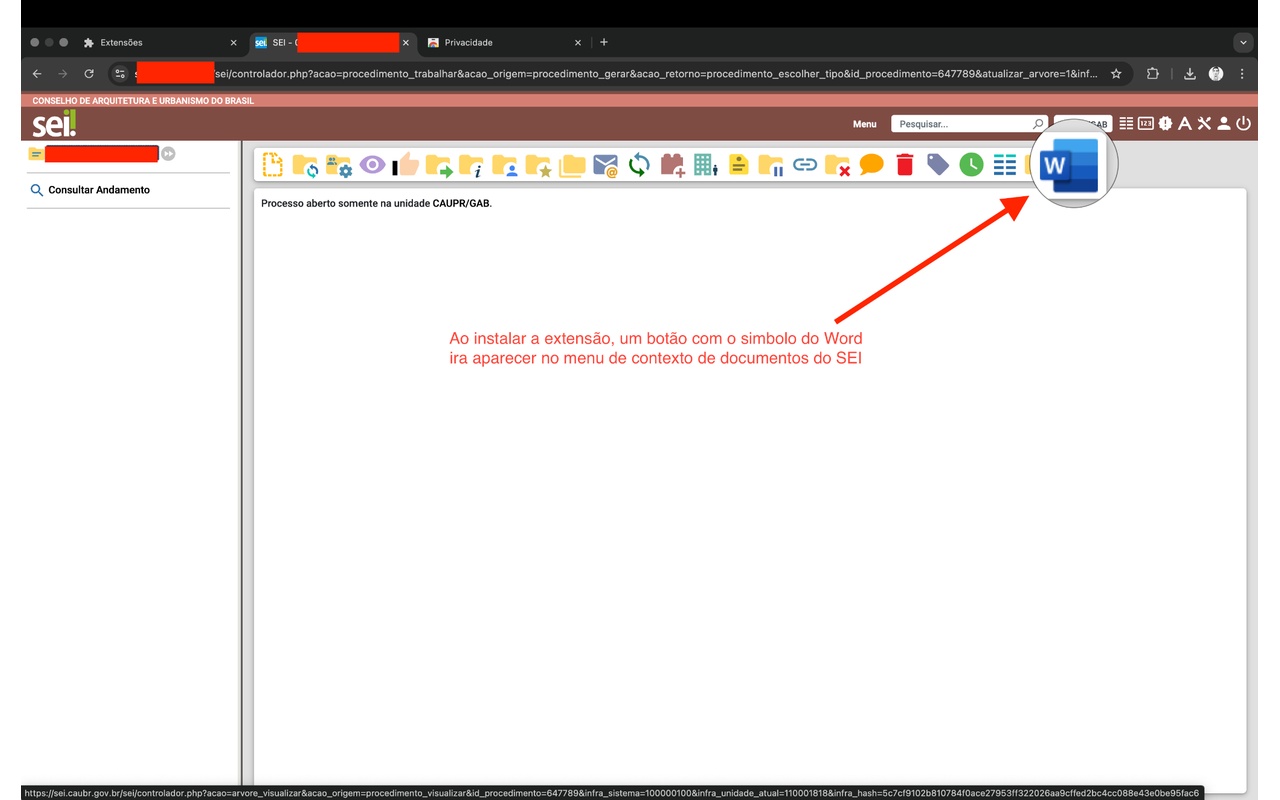Click the user profile person icon in header
Screen dimensions: 1280x800
pos(1223,124)
